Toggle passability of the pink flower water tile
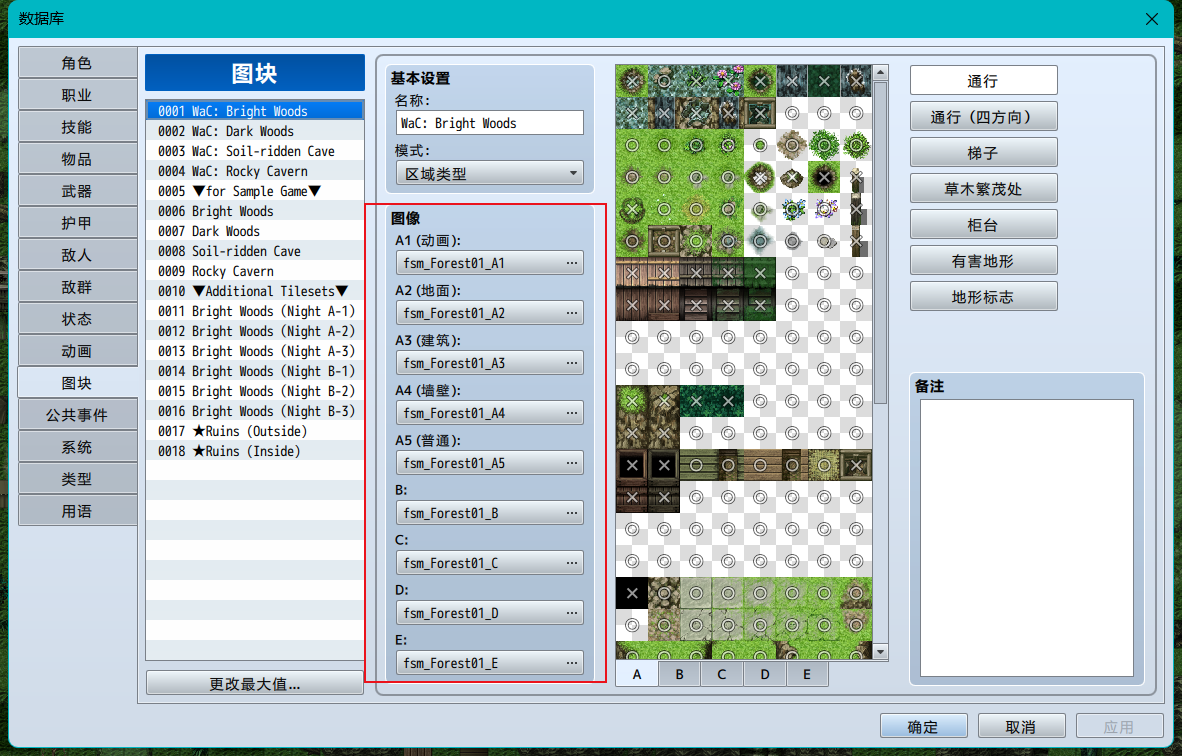 tap(728, 81)
